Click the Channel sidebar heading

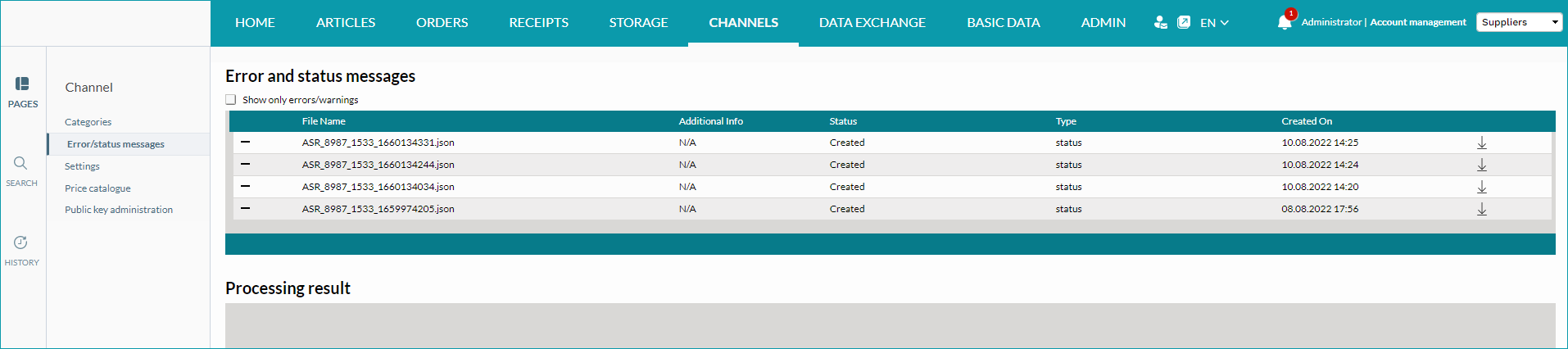(88, 88)
